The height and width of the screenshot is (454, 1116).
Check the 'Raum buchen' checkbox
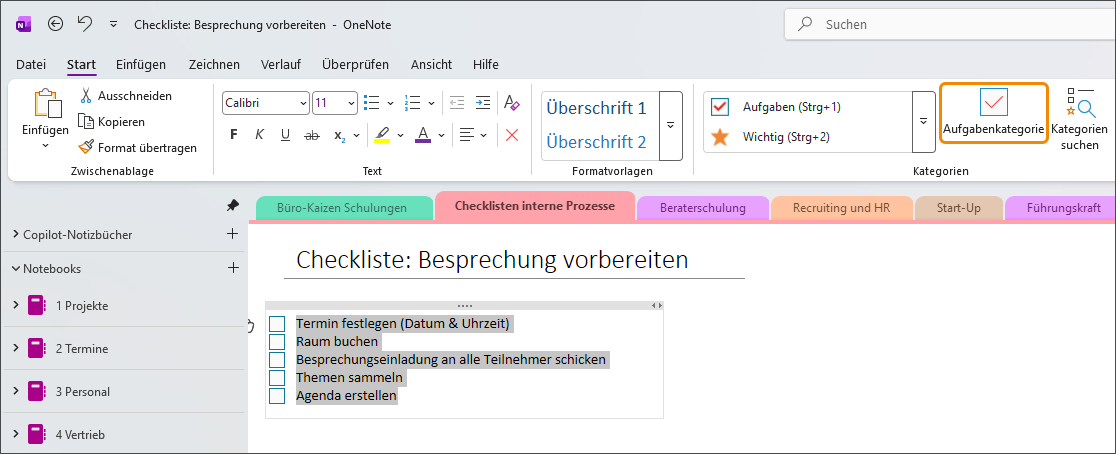point(277,342)
